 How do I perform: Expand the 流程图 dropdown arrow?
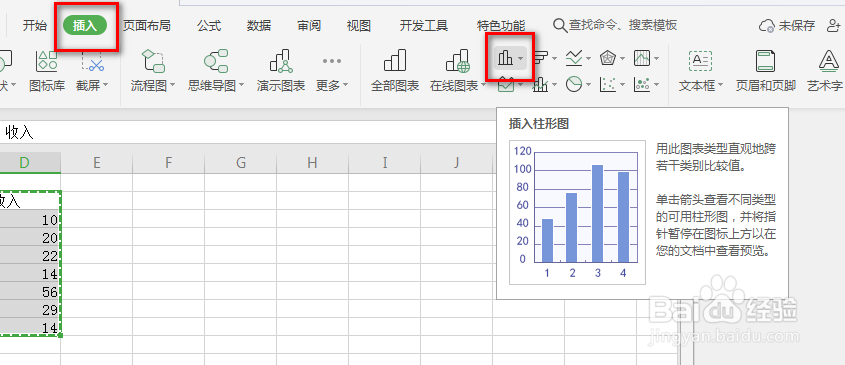[x=173, y=85]
